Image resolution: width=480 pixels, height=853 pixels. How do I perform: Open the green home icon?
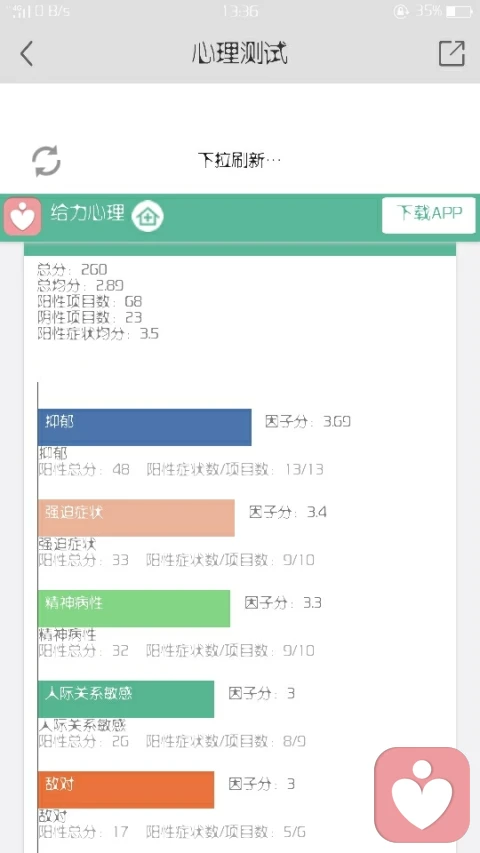point(147,216)
